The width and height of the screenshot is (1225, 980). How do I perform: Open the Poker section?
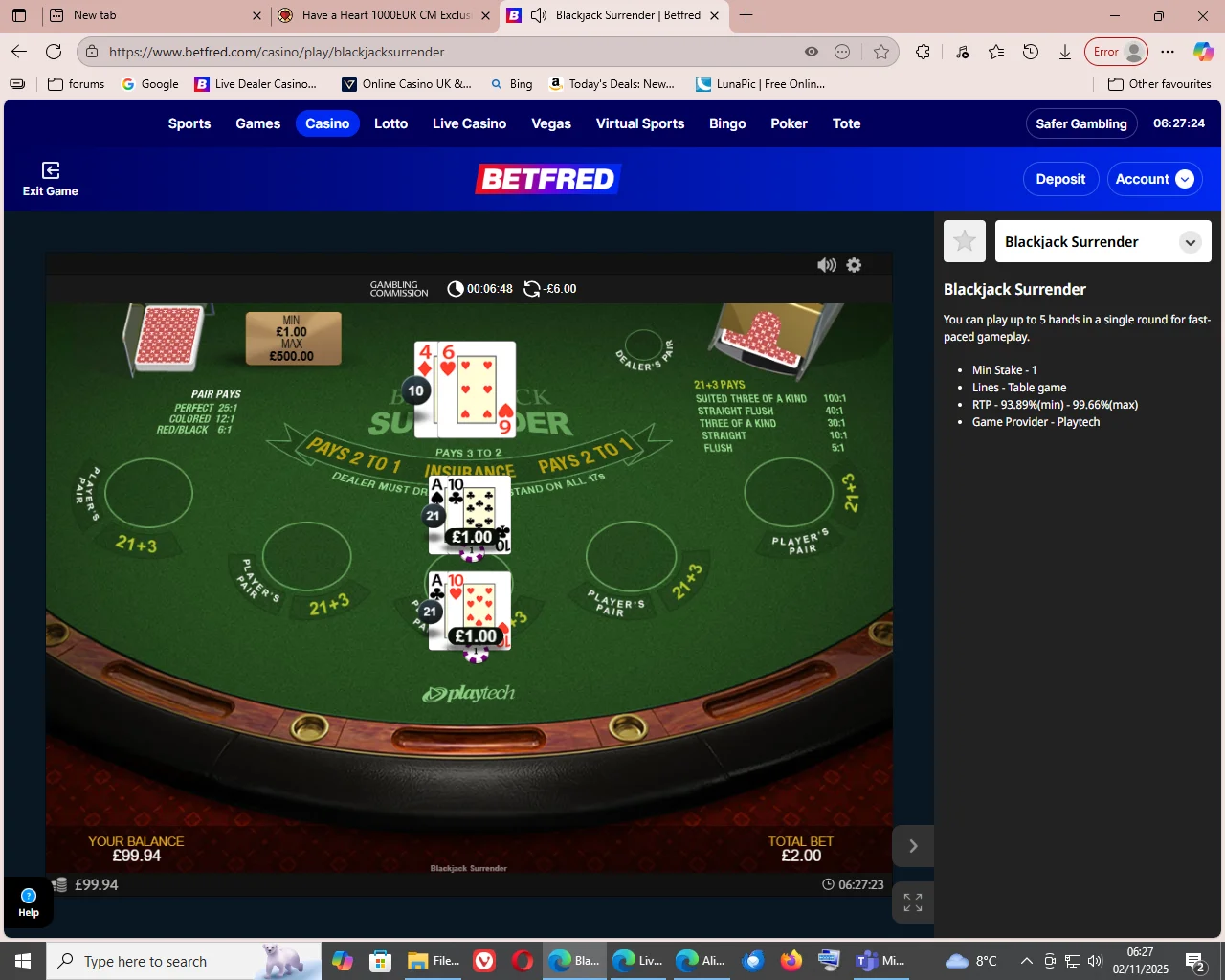(x=789, y=123)
